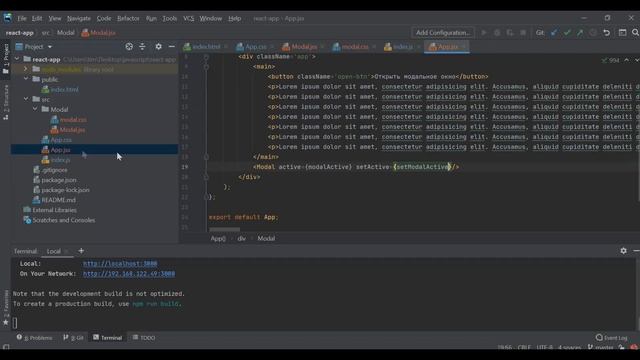The image size is (640, 360).
Task: Select App.css in the project tree
Action: pyautogui.click(x=61, y=140)
